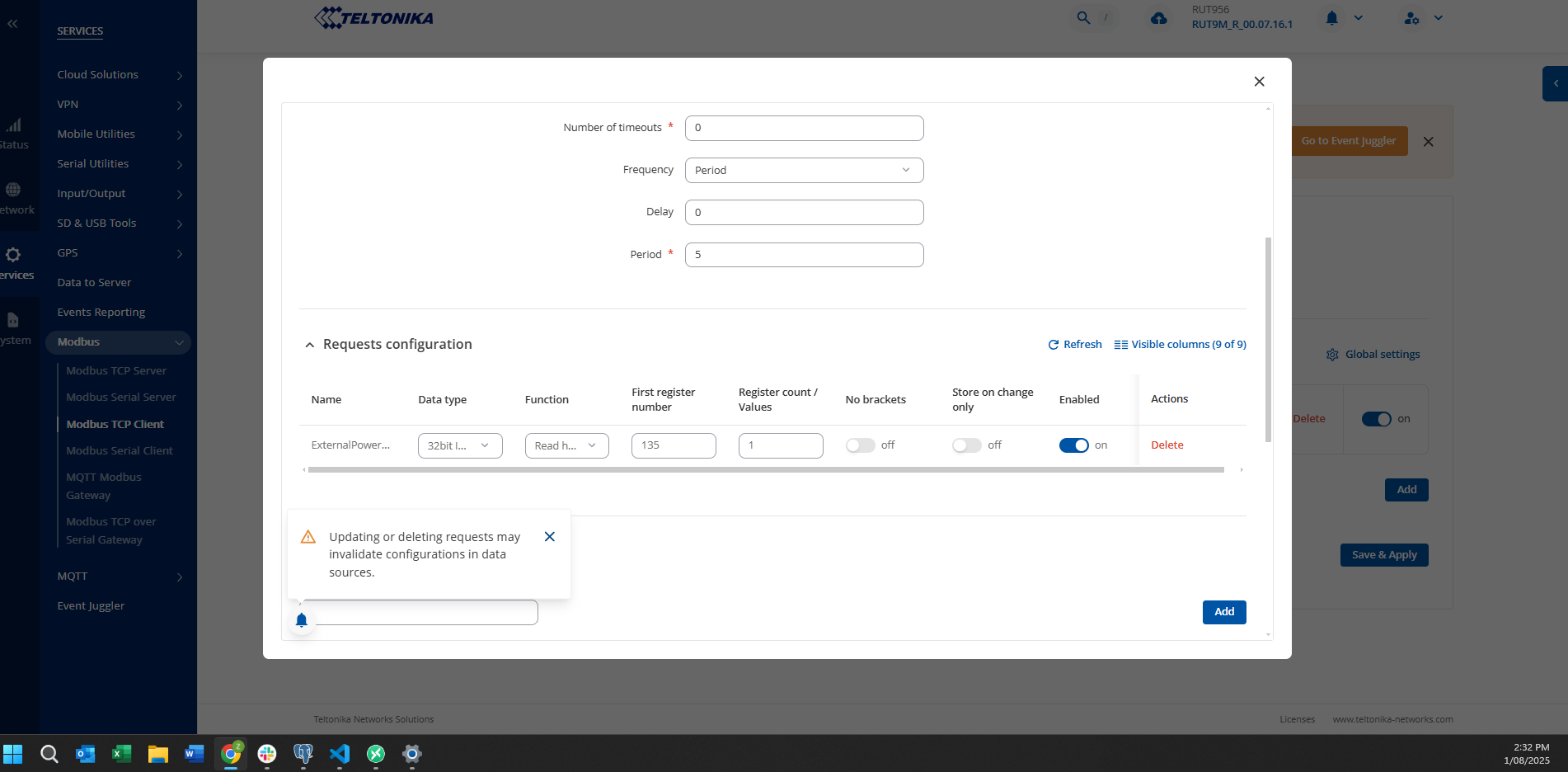Click the Add button in the modal
This screenshot has height=772, width=1568.
click(1224, 612)
